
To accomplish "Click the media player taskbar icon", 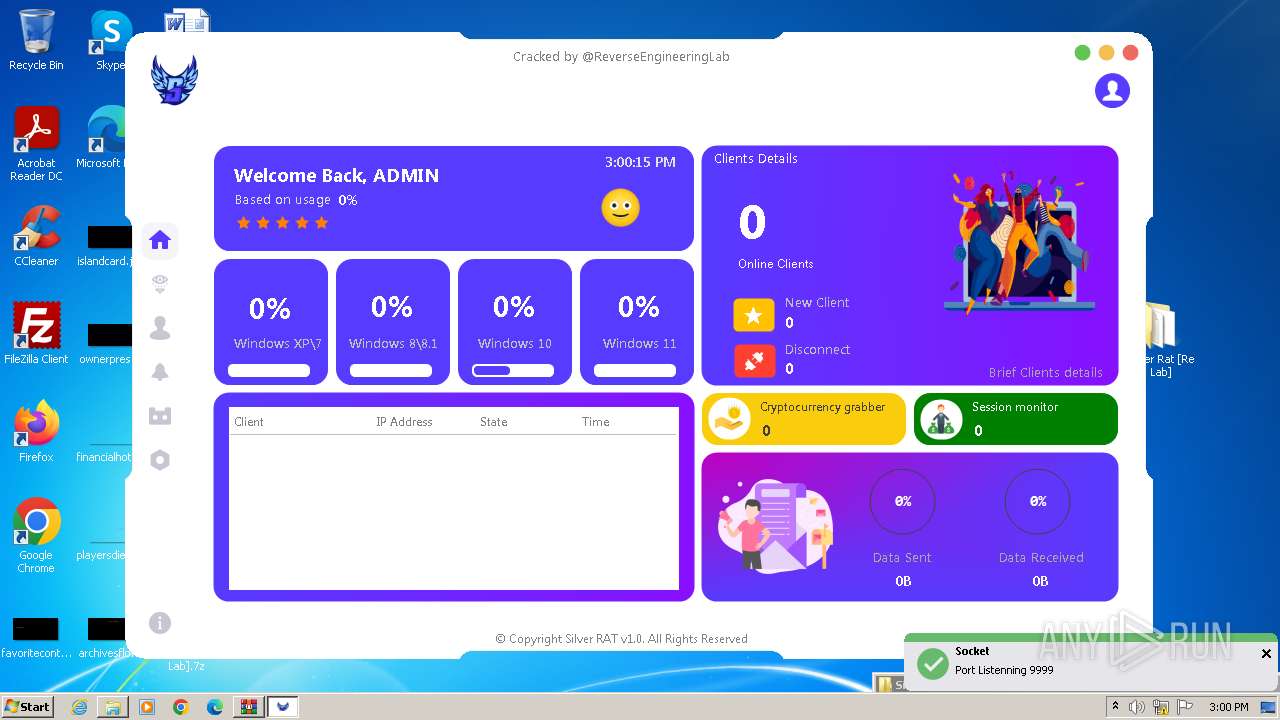I will (147, 707).
